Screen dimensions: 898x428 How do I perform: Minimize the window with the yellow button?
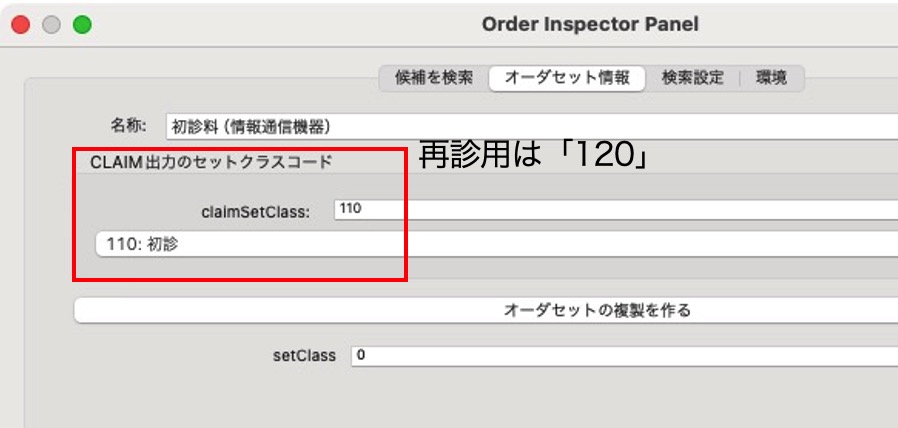point(51,24)
